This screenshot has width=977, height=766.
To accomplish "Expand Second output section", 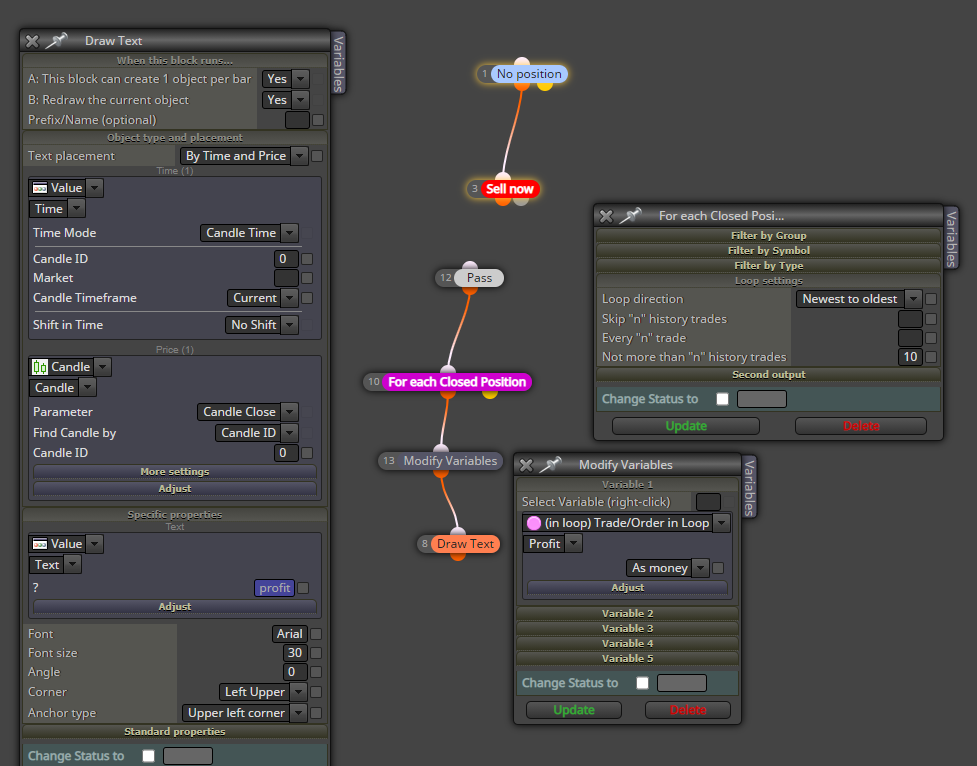I will pos(768,375).
